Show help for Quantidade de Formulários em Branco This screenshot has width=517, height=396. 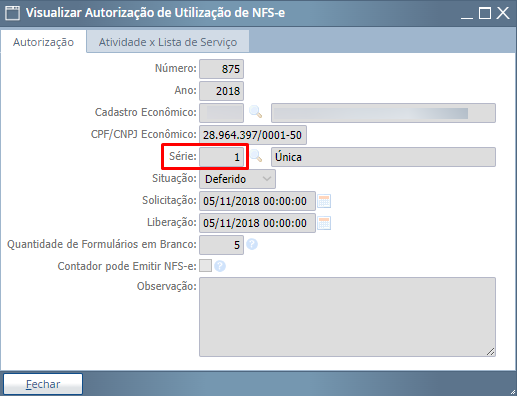pos(252,244)
